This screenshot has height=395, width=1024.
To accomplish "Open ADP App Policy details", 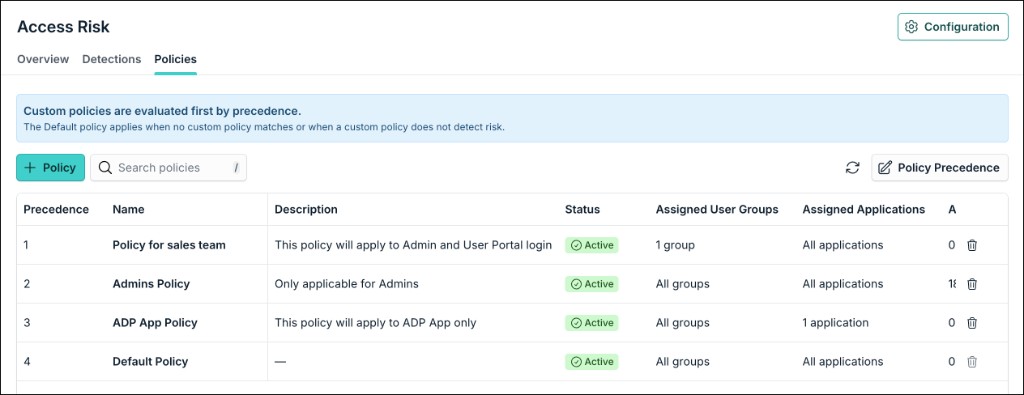I will tap(155, 323).
